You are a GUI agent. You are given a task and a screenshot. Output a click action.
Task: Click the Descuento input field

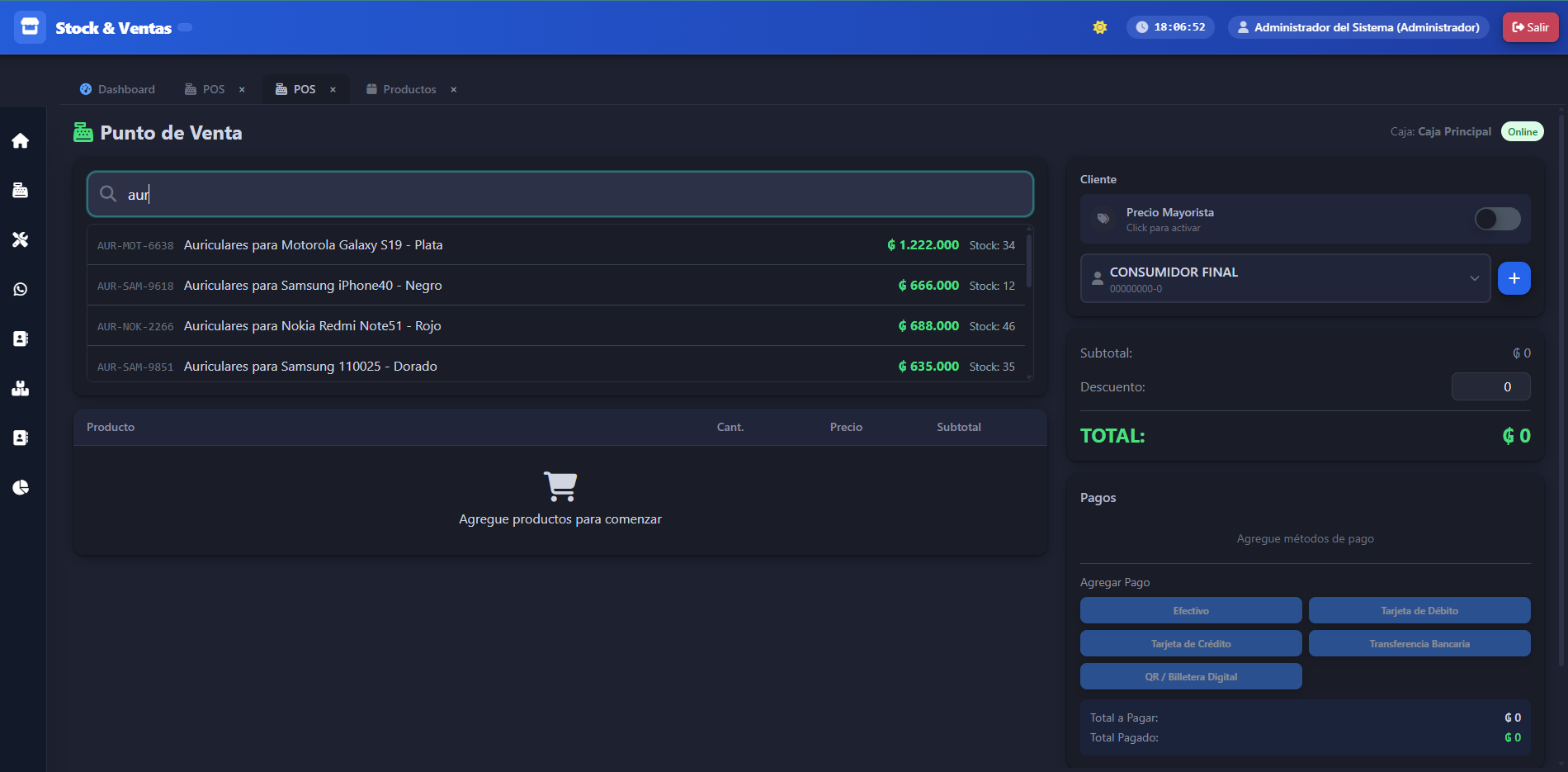1490,386
